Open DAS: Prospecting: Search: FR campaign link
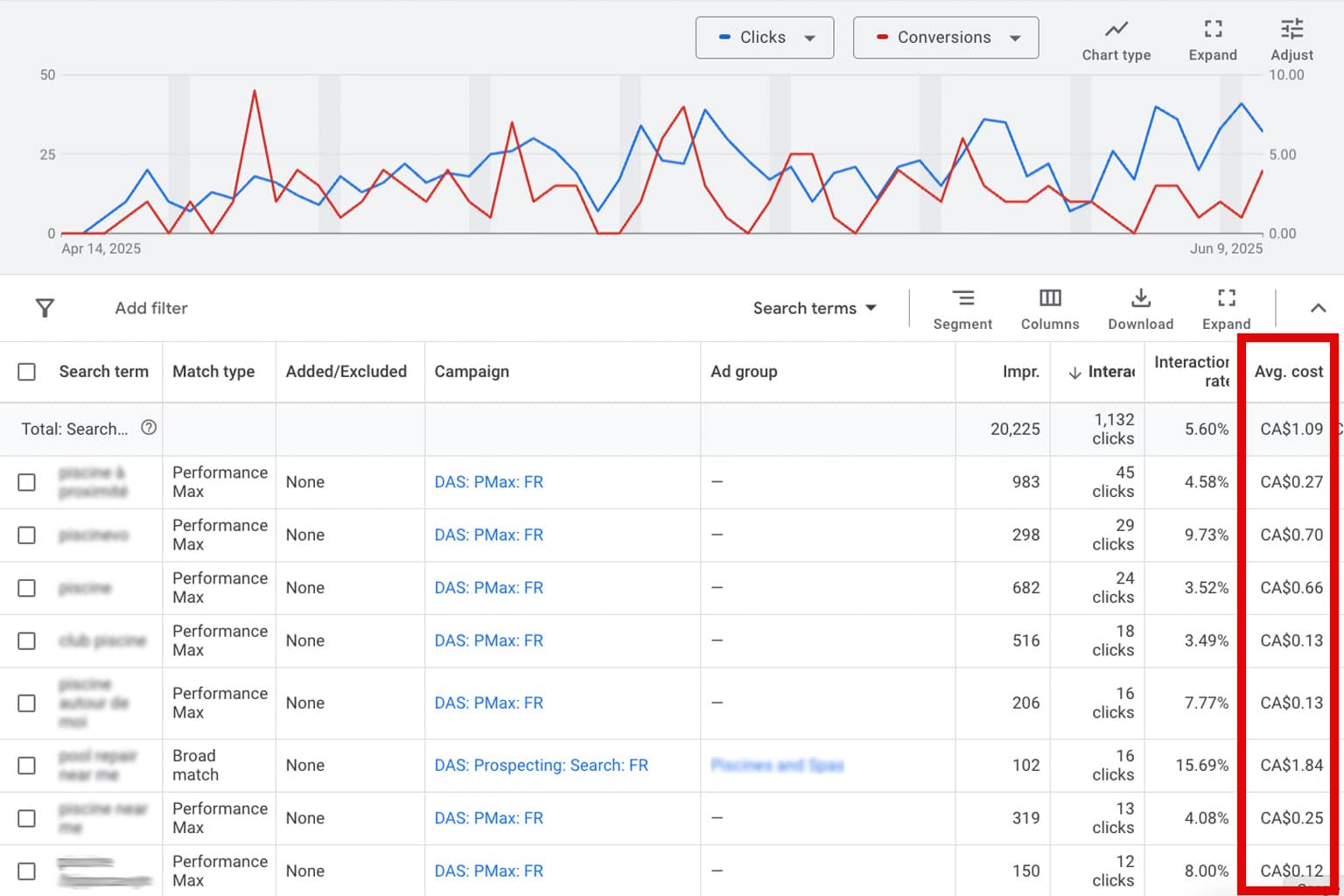Viewport: 1344px width, 896px height. click(541, 766)
